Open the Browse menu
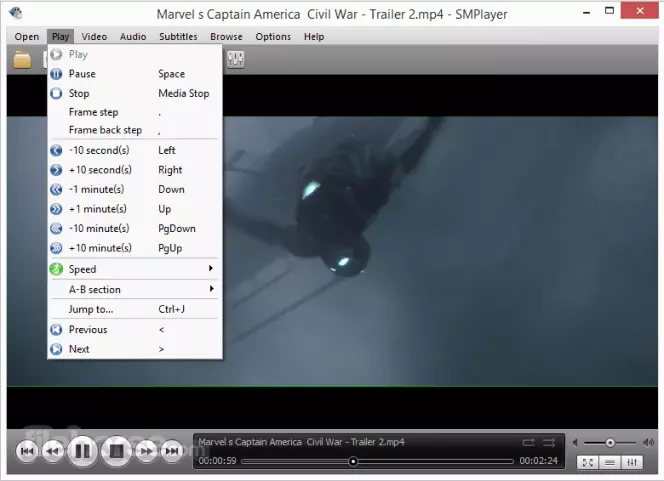This screenshot has width=664, height=481. (x=226, y=37)
